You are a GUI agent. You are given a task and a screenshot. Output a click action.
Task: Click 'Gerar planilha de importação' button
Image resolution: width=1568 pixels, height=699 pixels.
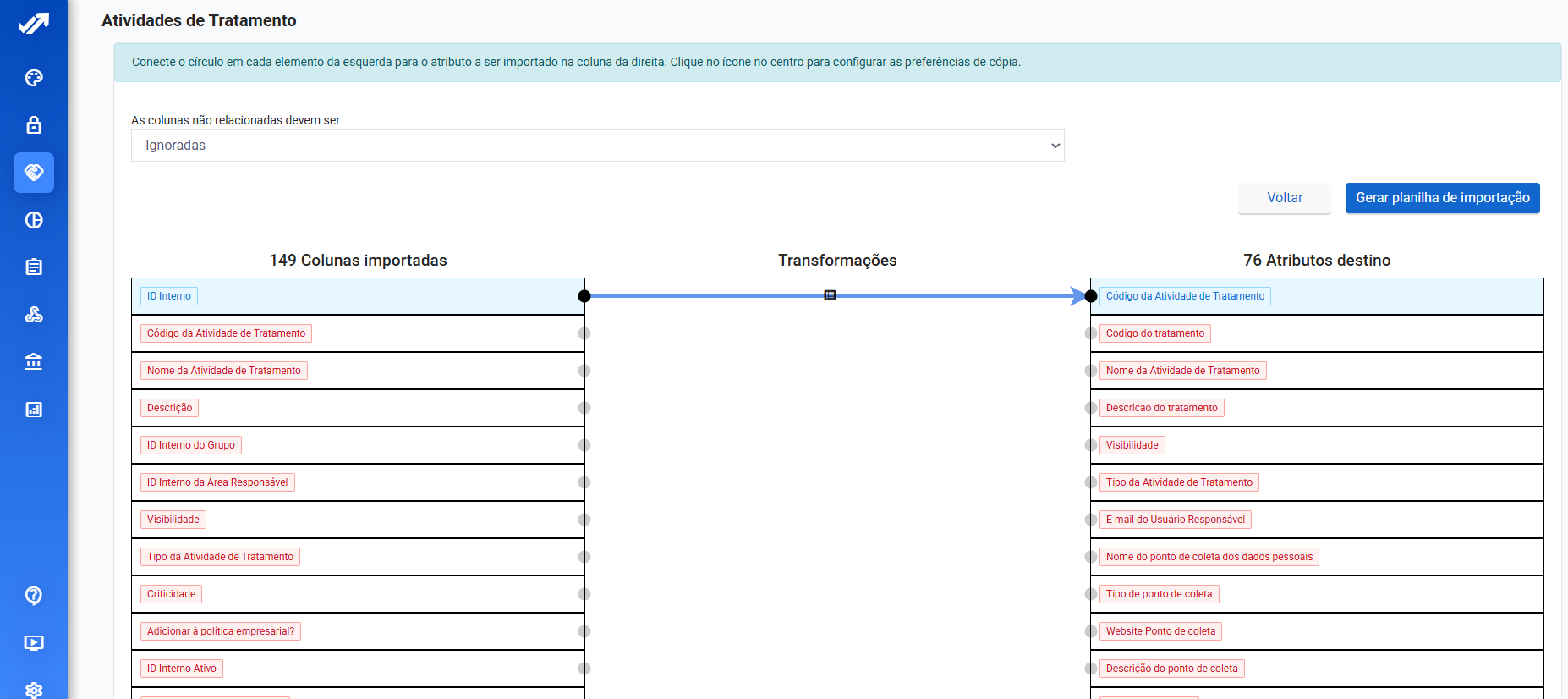[x=1442, y=198]
